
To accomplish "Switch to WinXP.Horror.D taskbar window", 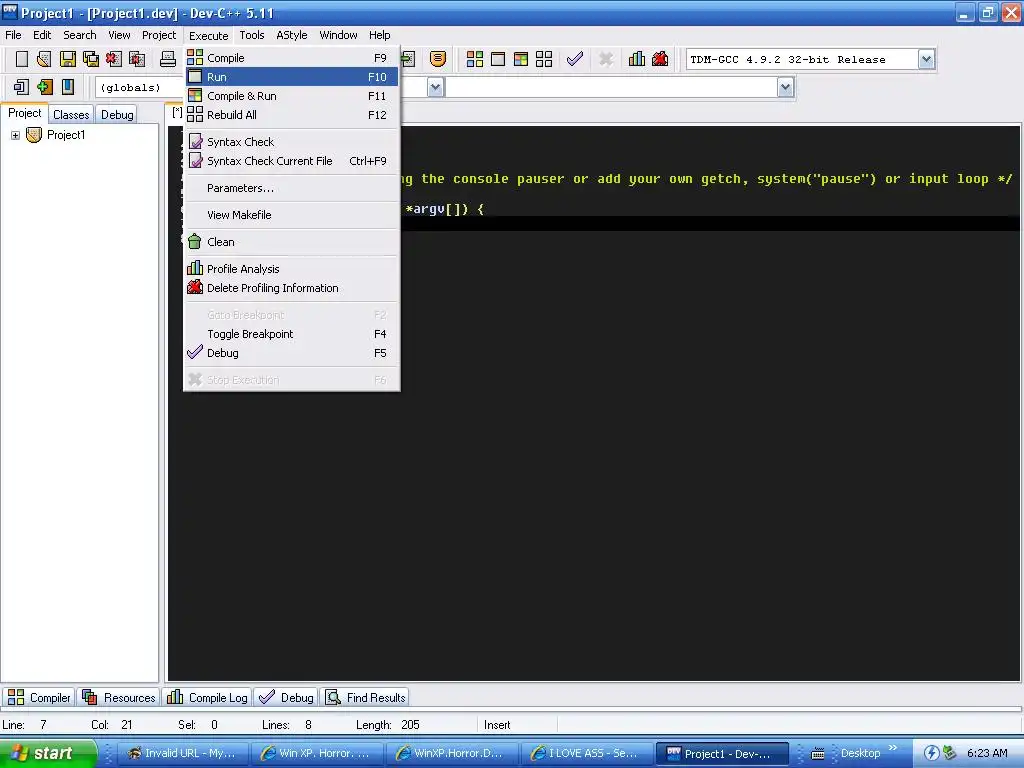I will (453, 754).
